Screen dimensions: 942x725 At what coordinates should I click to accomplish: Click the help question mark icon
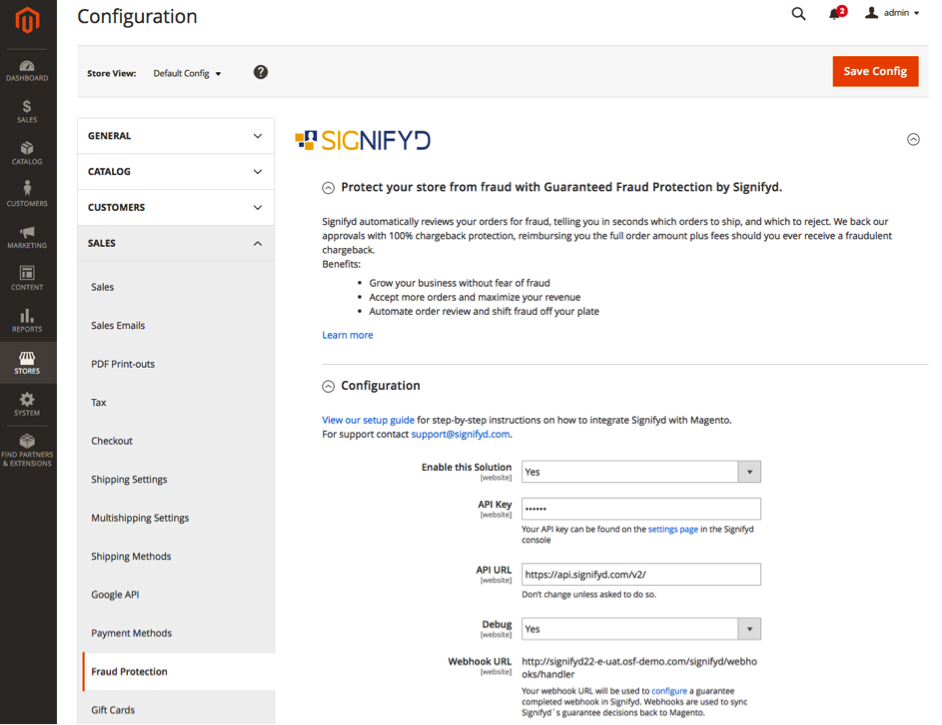(260, 71)
